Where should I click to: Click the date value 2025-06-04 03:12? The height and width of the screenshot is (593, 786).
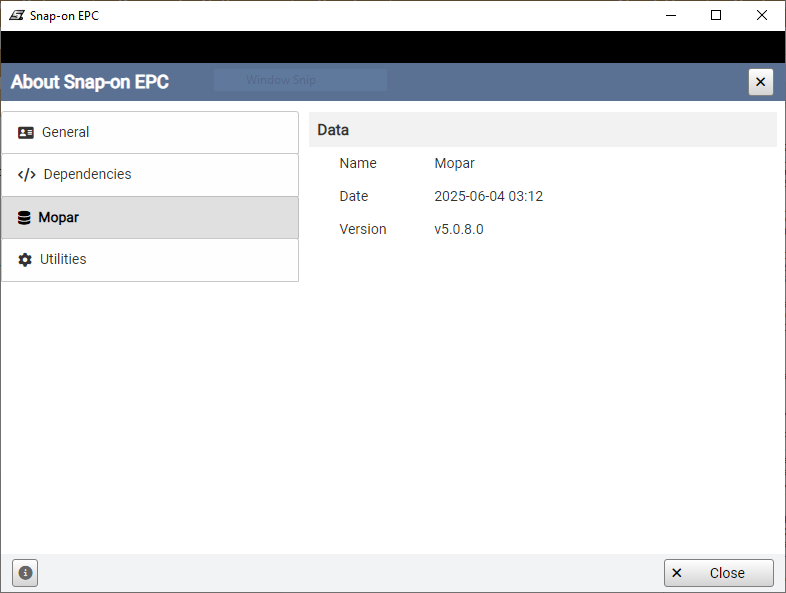[488, 196]
